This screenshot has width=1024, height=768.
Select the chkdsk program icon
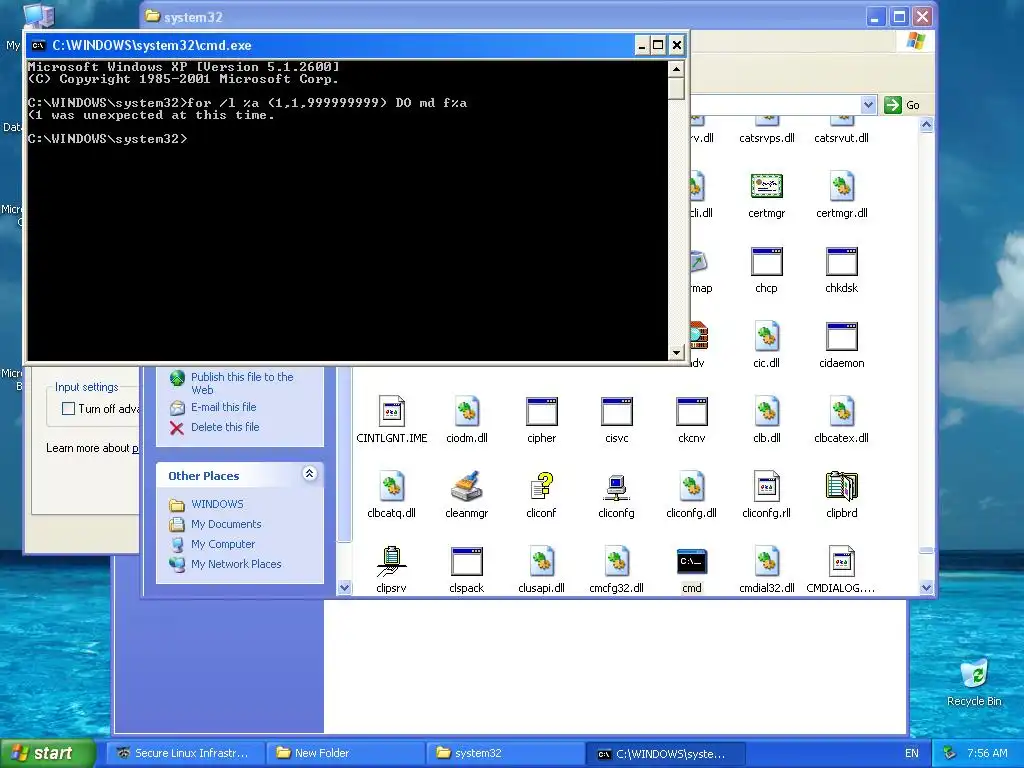[841, 261]
